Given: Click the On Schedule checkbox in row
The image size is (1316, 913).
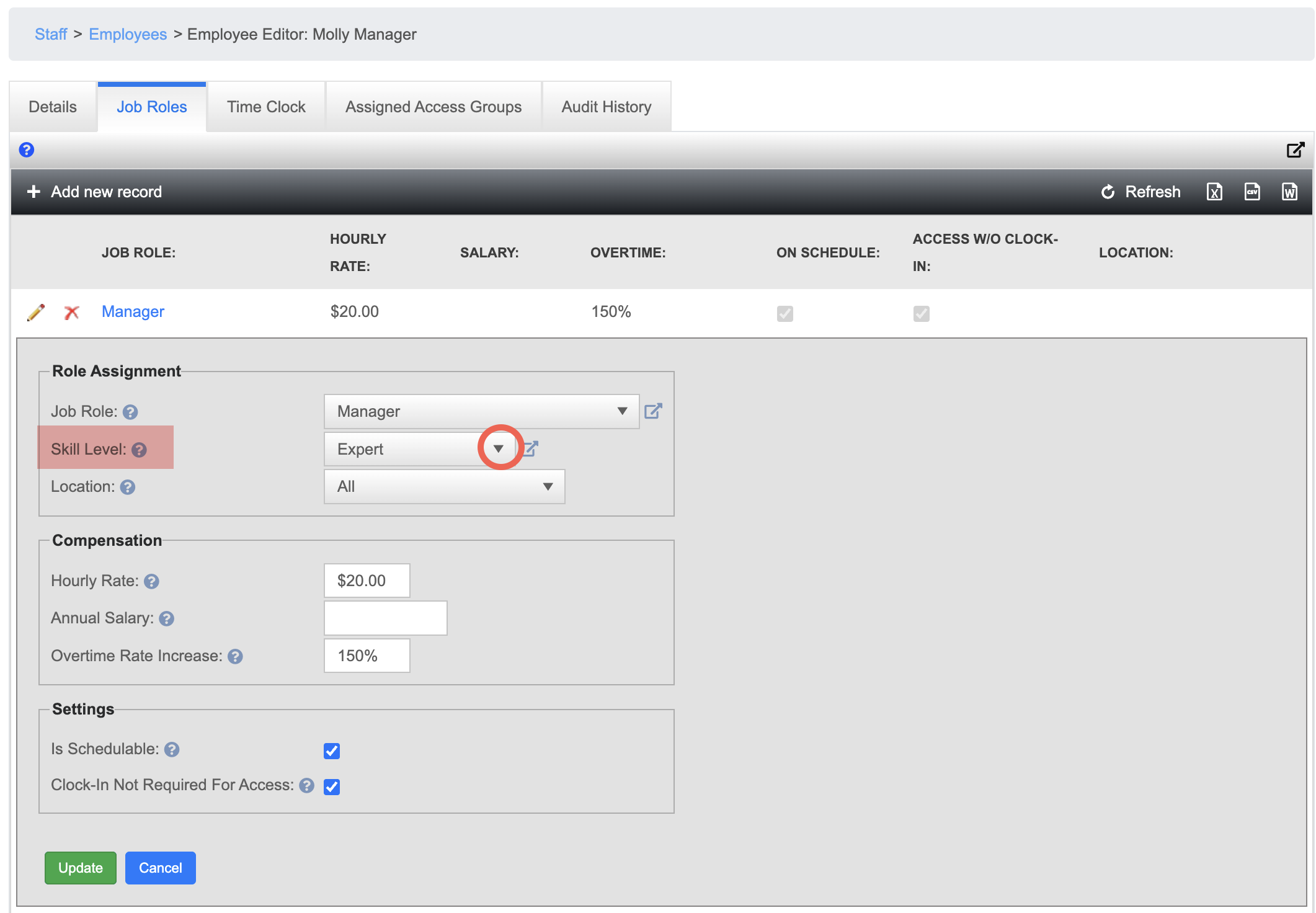Looking at the screenshot, I should (x=785, y=313).
